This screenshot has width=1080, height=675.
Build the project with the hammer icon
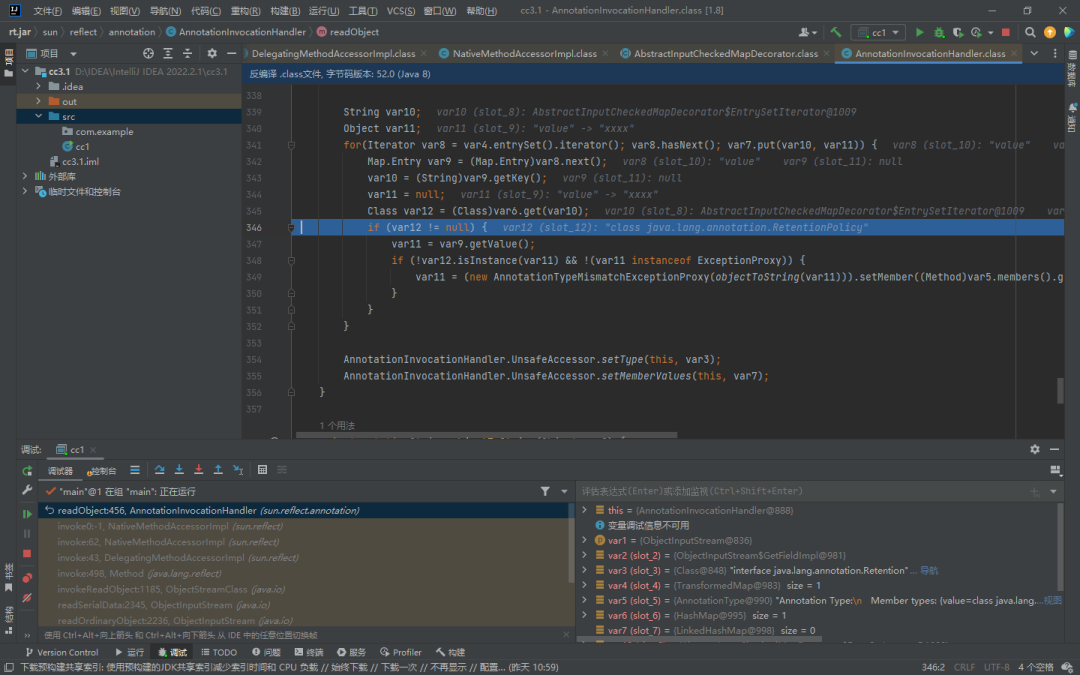(835, 32)
